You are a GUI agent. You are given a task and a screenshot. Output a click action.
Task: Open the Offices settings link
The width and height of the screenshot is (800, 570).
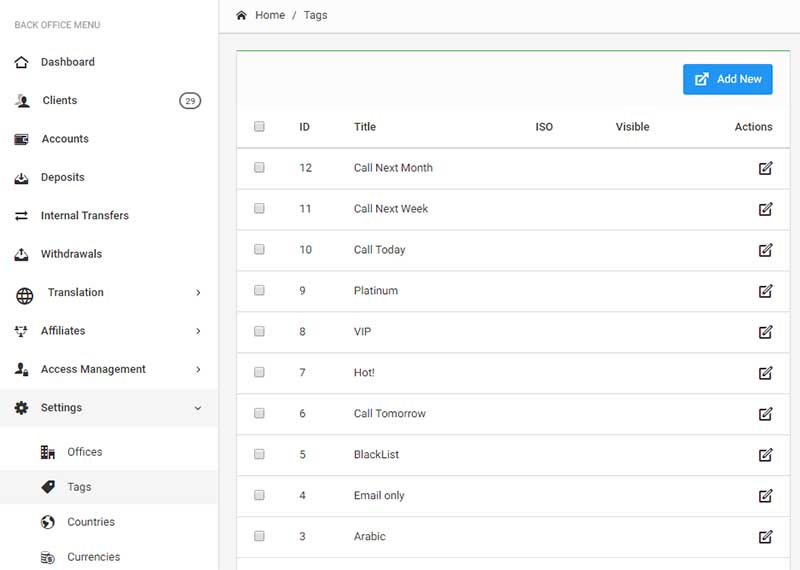tap(84, 452)
